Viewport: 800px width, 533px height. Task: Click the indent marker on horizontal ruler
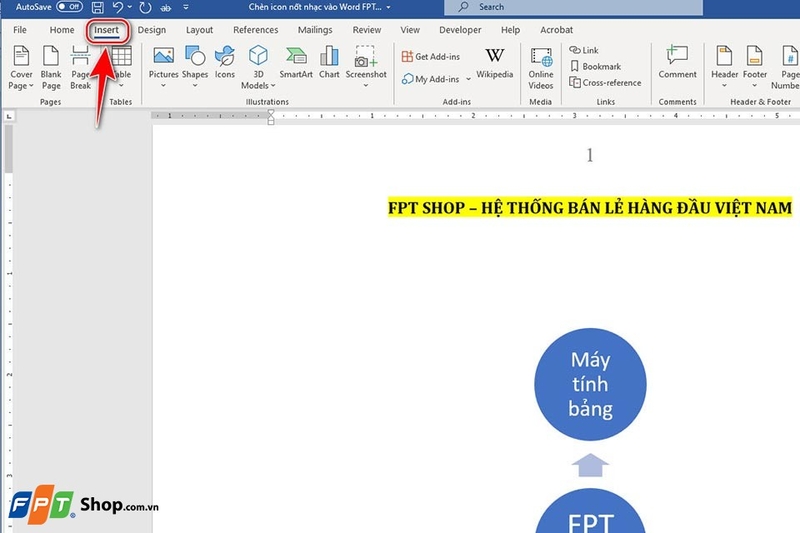coord(271,117)
